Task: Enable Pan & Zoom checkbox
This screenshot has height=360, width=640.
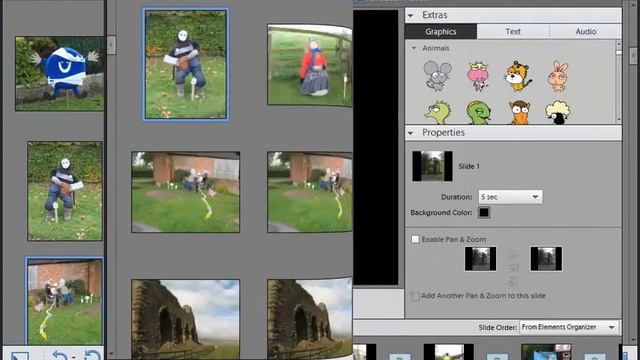Action: click(415, 239)
